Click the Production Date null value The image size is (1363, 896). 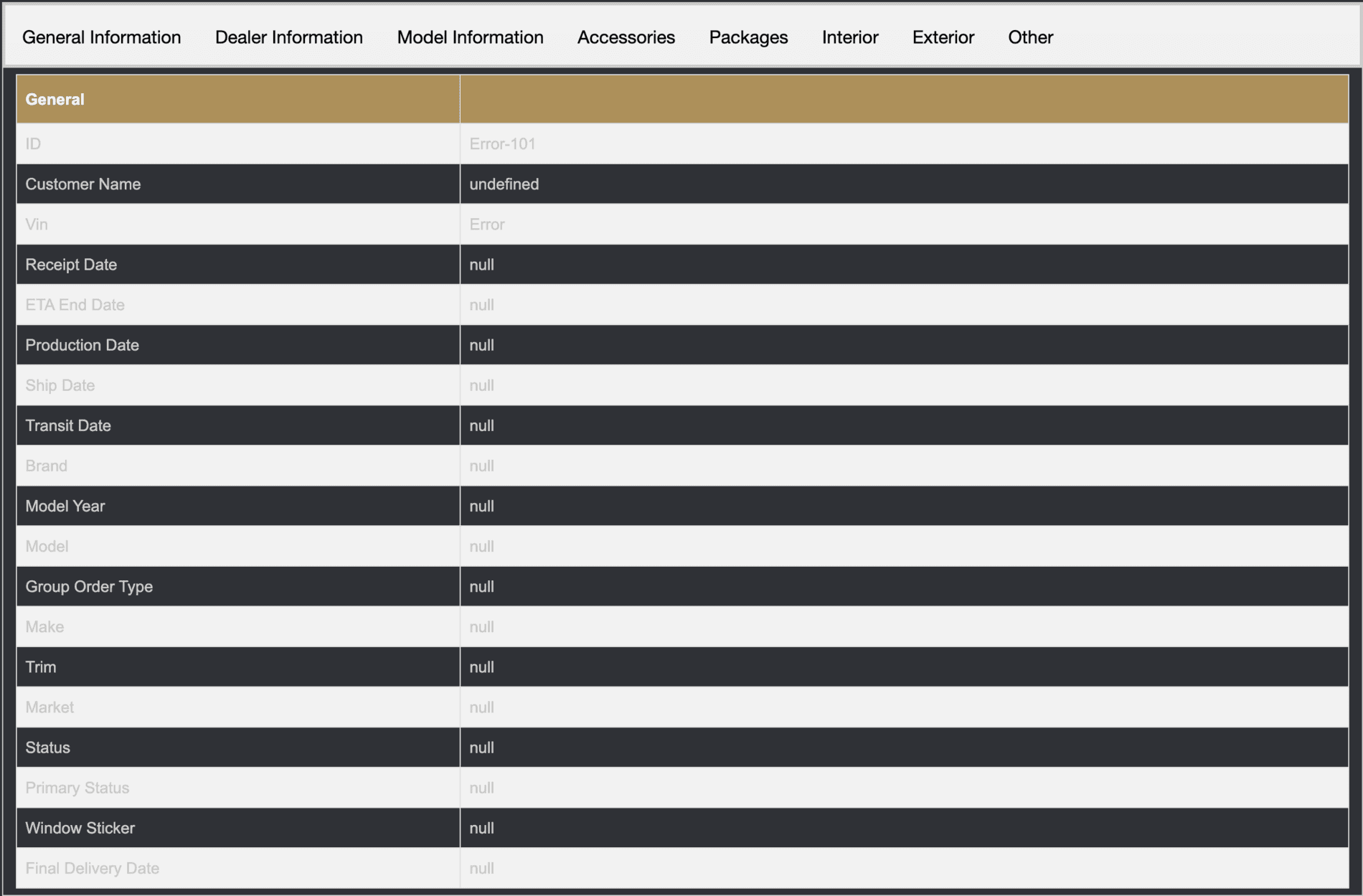[481, 345]
